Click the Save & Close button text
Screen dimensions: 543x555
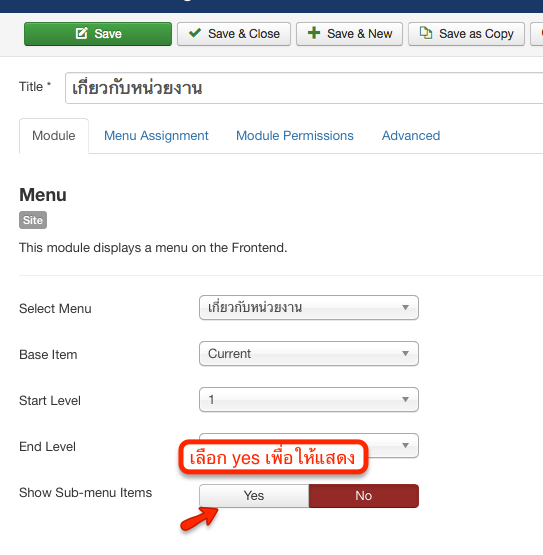point(244,34)
